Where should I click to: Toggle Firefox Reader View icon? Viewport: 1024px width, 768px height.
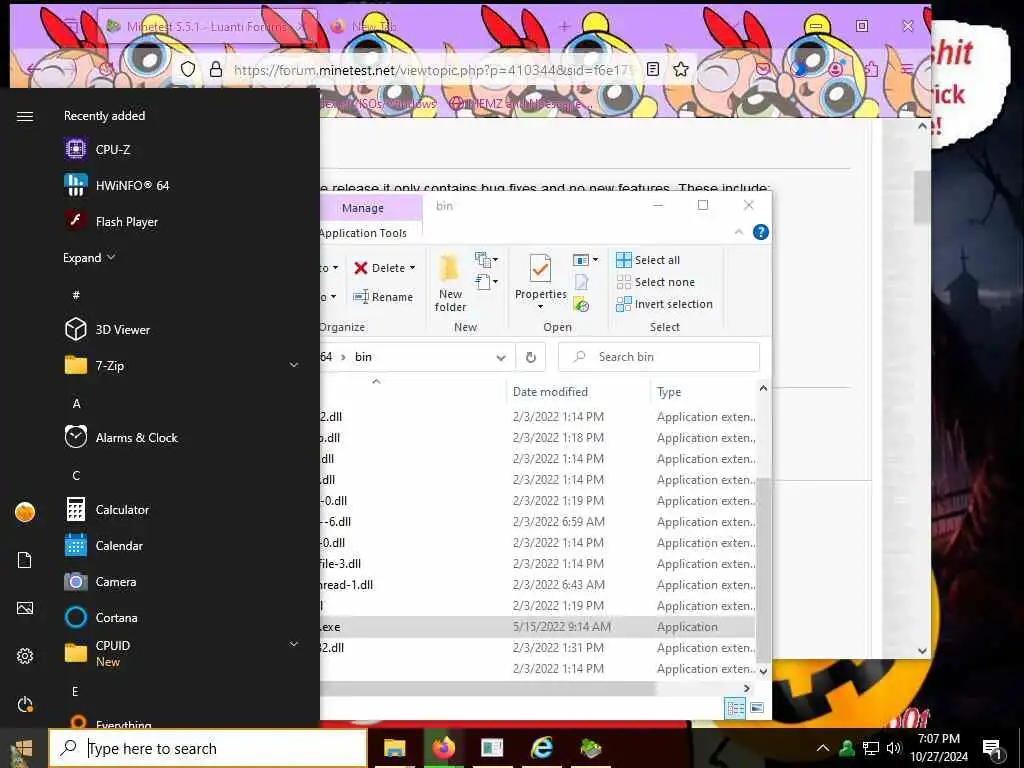[x=652, y=69]
